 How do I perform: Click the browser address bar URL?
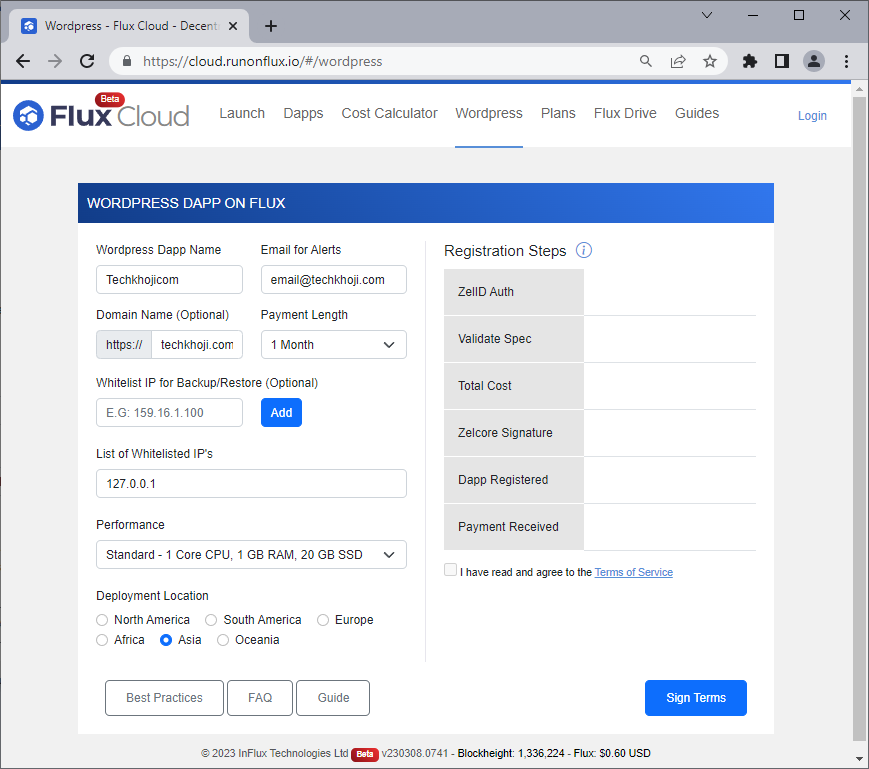point(263,61)
